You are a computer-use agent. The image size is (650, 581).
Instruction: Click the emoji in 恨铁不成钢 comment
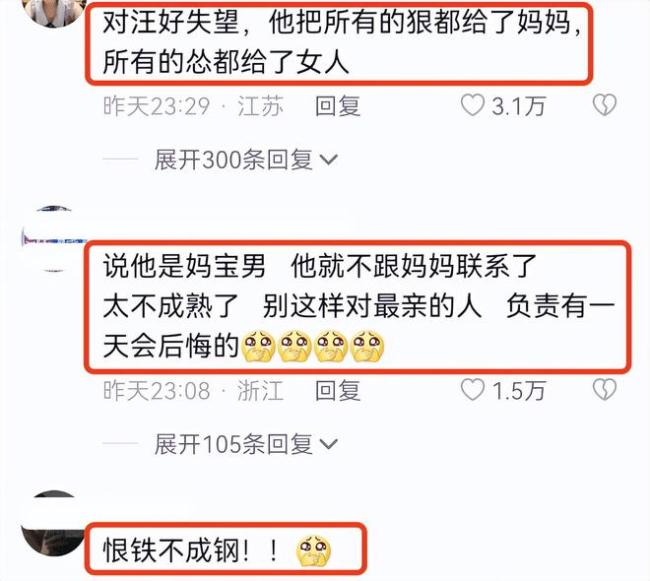[313, 550]
